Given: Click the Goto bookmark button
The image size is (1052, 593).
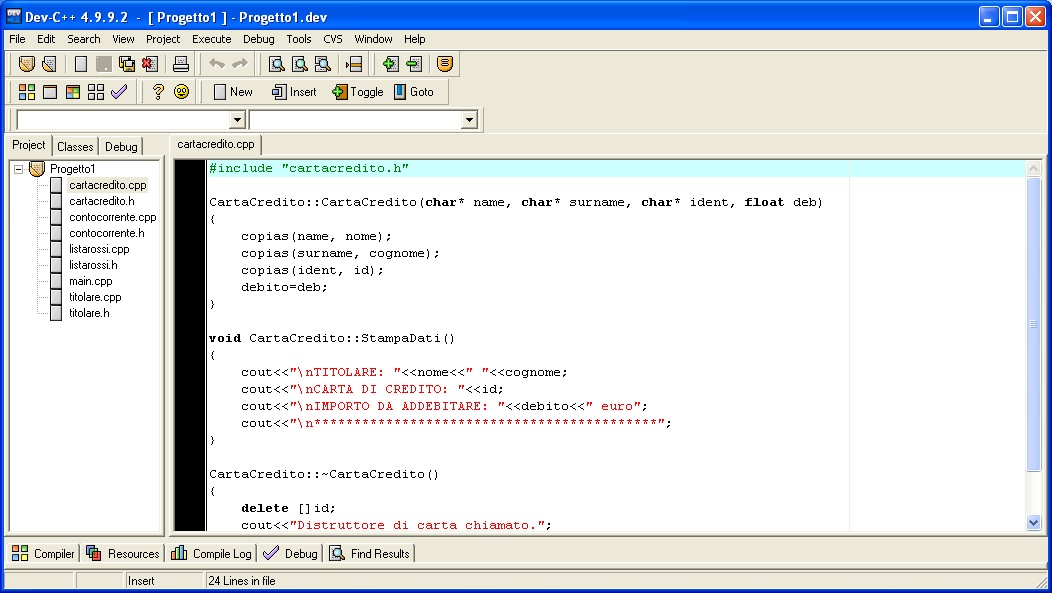Looking at the screenshot, I should 413,92.
